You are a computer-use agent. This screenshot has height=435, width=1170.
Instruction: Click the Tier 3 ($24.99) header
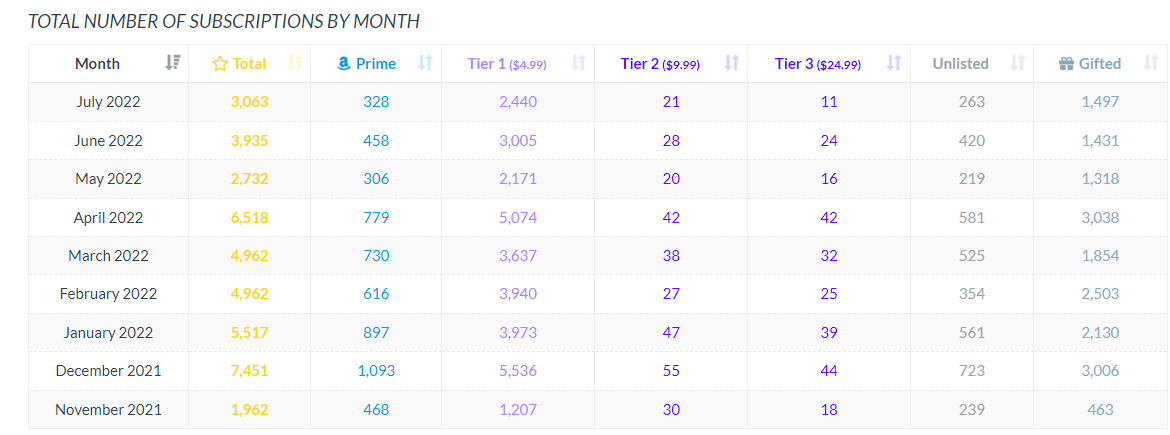[x=819, y=64]
